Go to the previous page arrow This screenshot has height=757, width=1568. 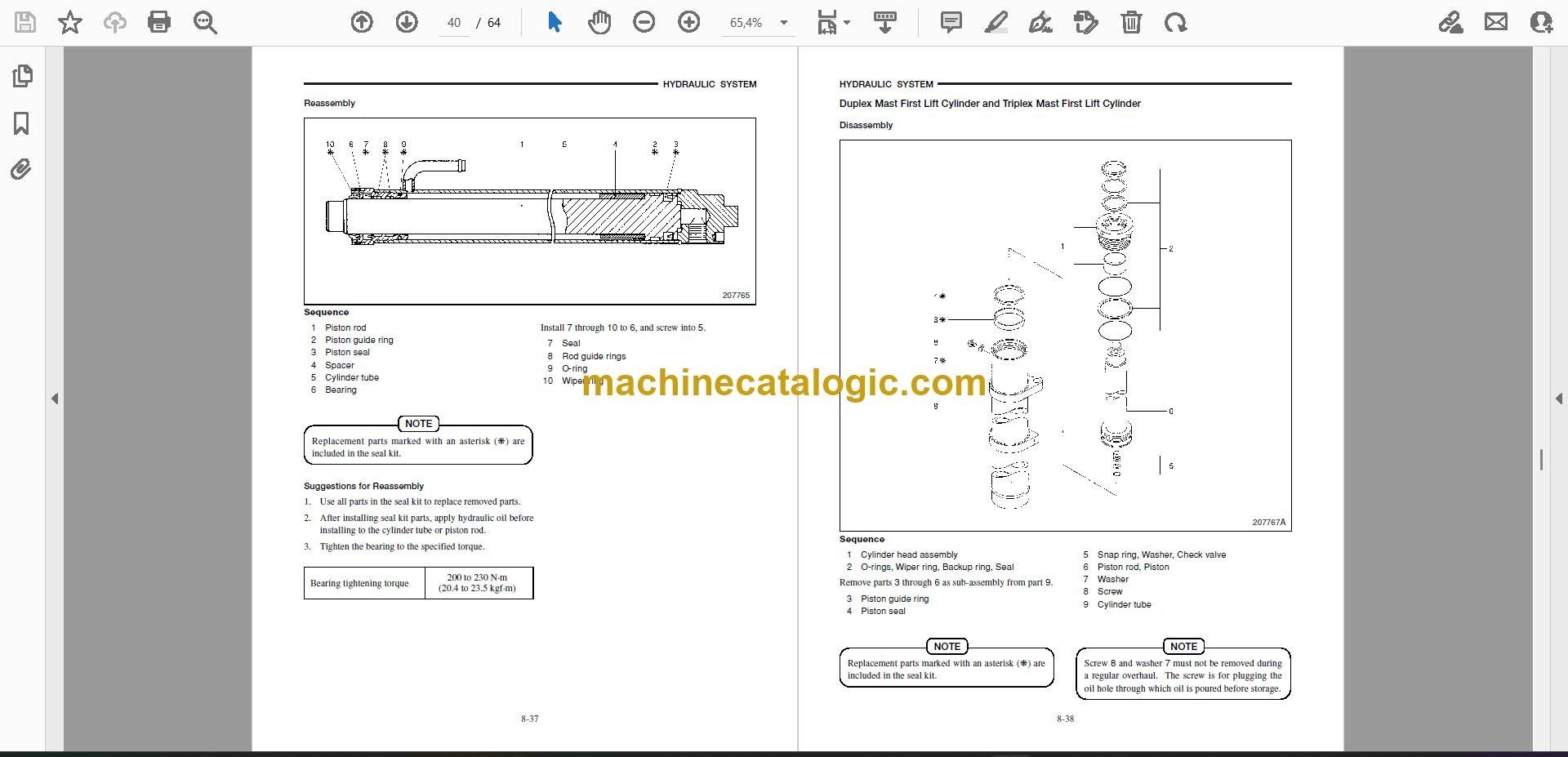point(362,22)
